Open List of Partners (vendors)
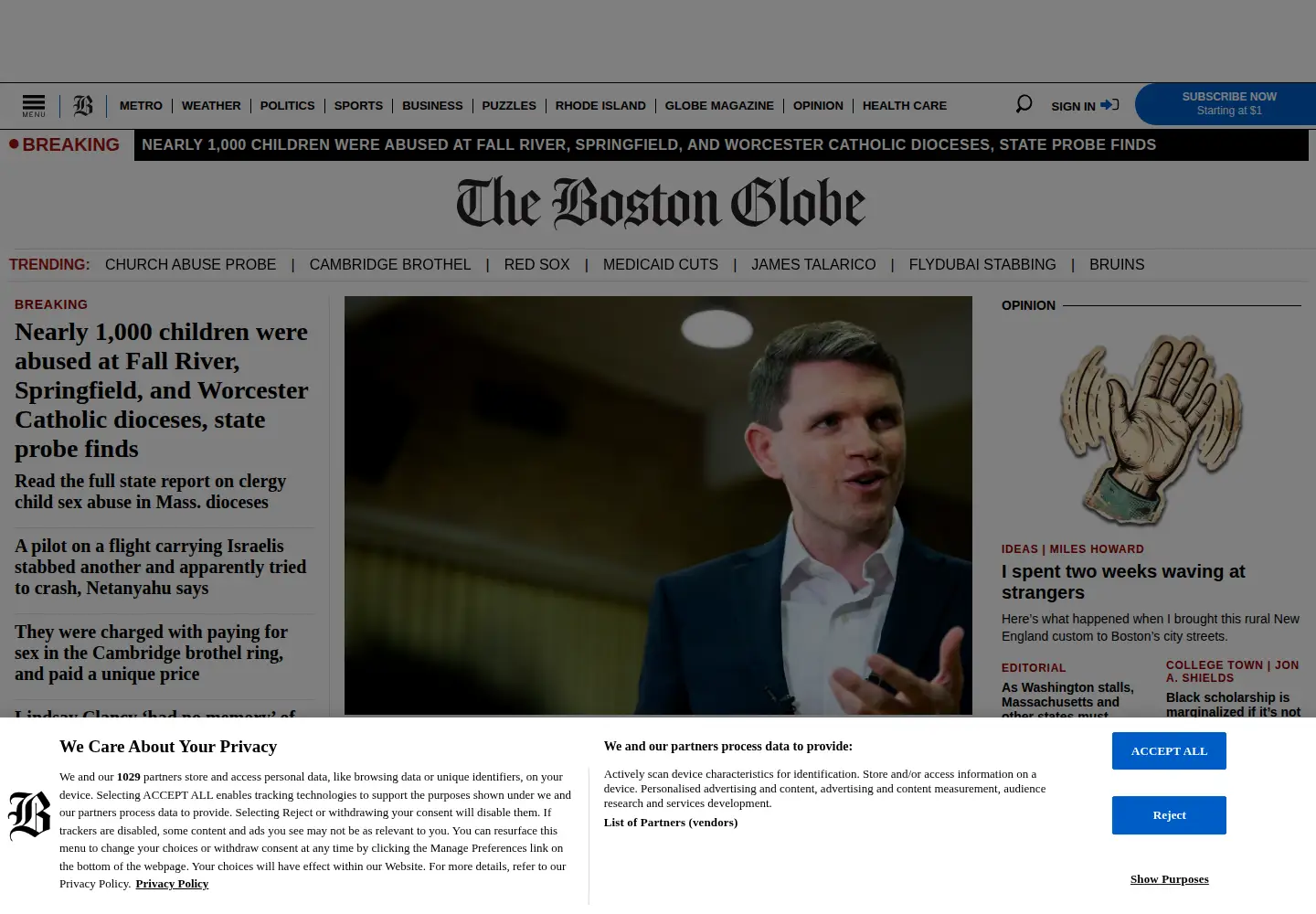 coord(671,823)
